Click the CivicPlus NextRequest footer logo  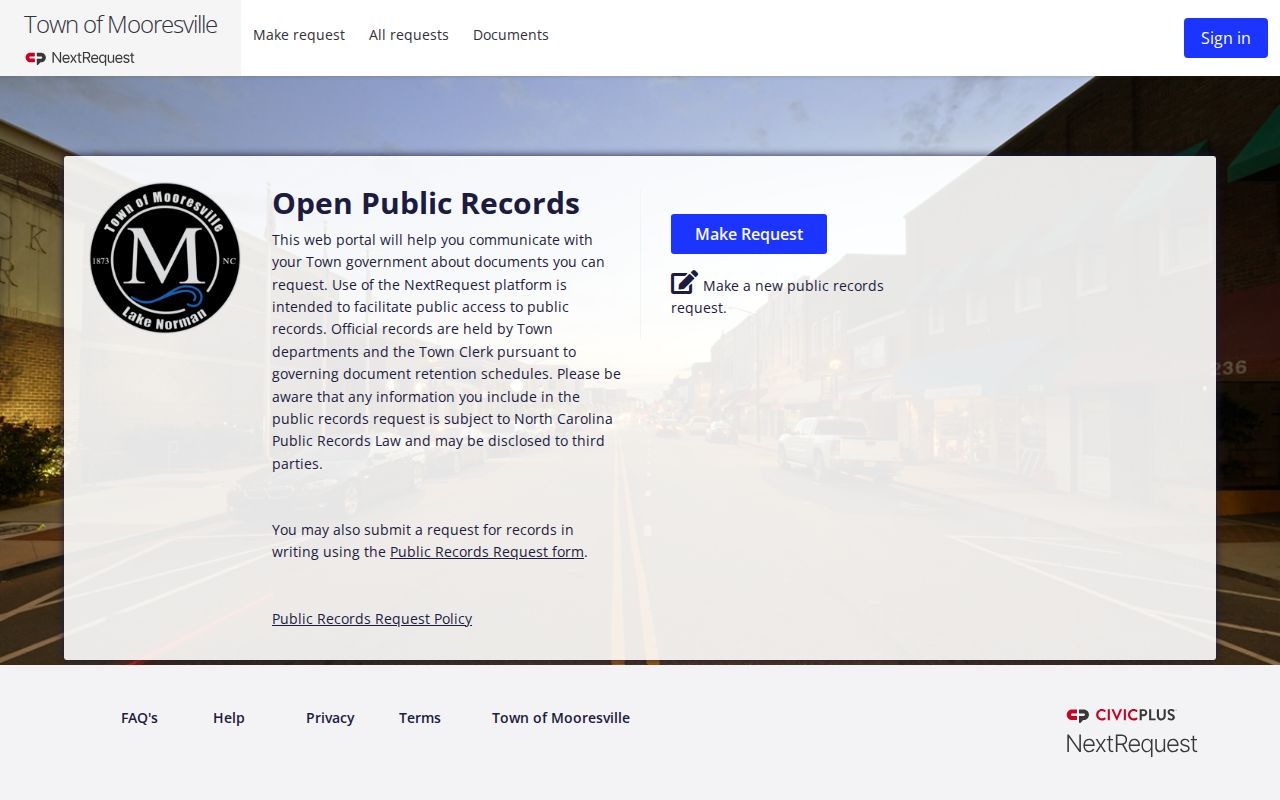click(1132, 731)
